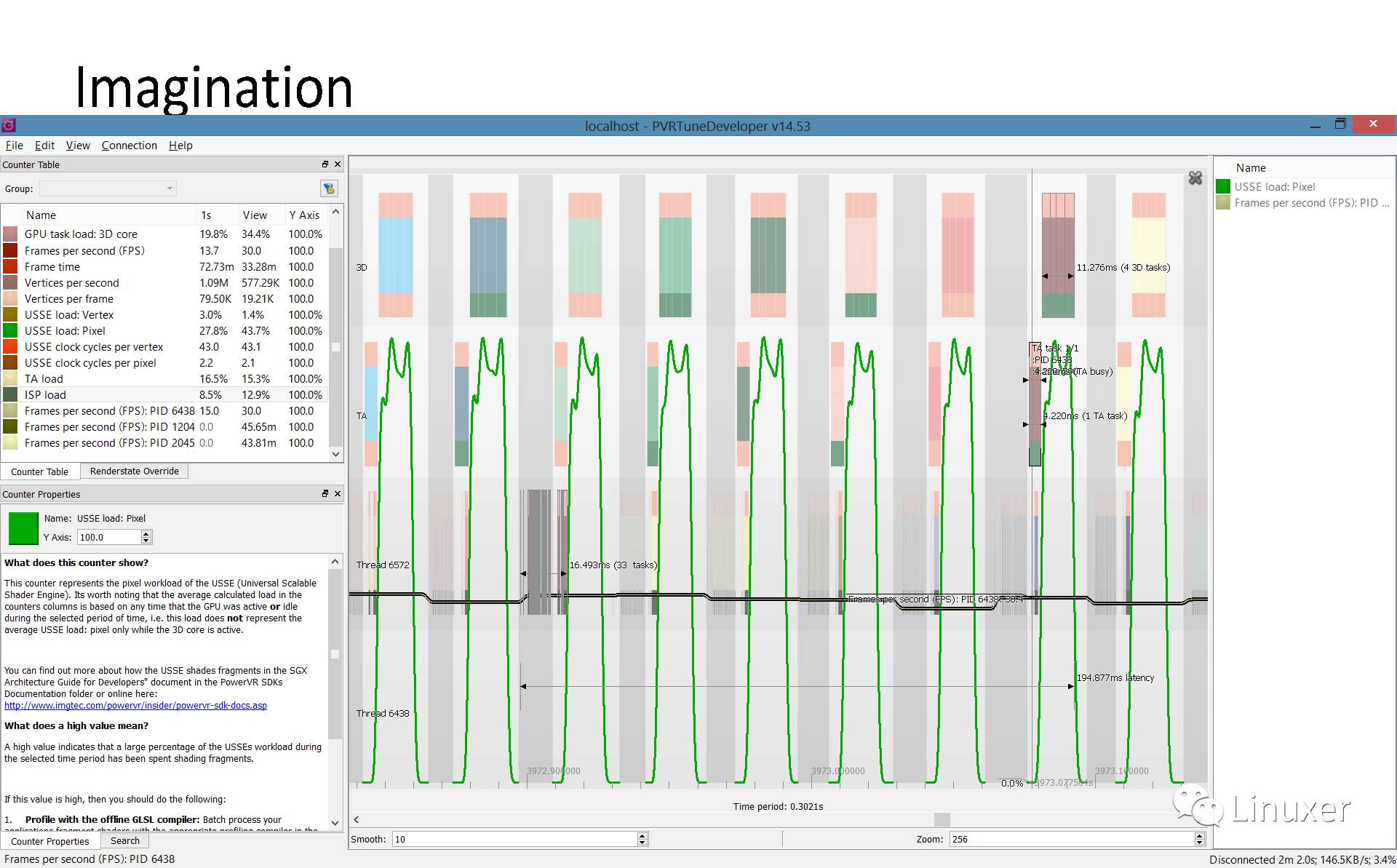Decrease Smooth value with down arrow

642,843
